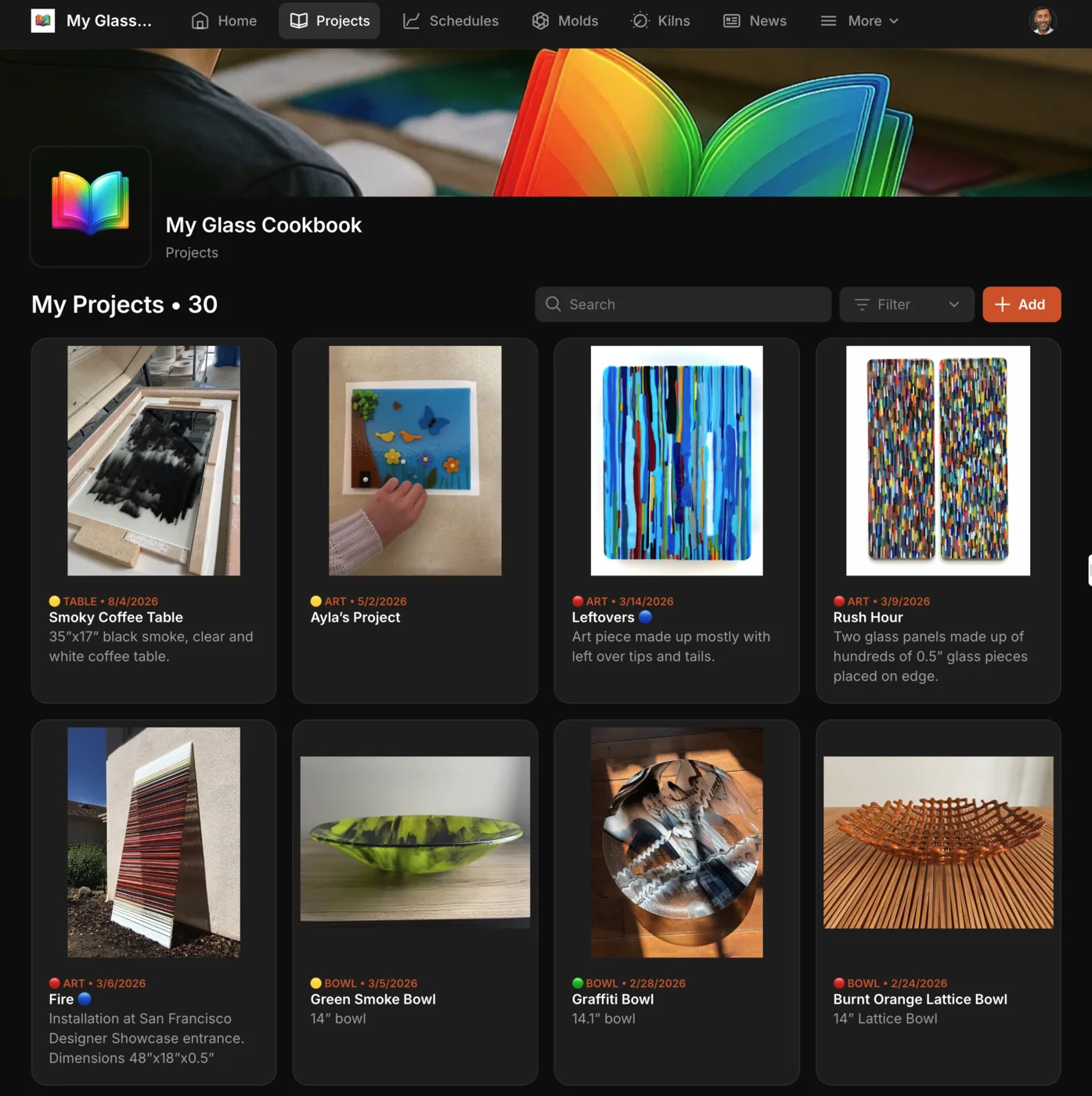Click the yellow status dot on Smoky Coffee Table
1092x1096 pixels.
(x=55, y=601)
